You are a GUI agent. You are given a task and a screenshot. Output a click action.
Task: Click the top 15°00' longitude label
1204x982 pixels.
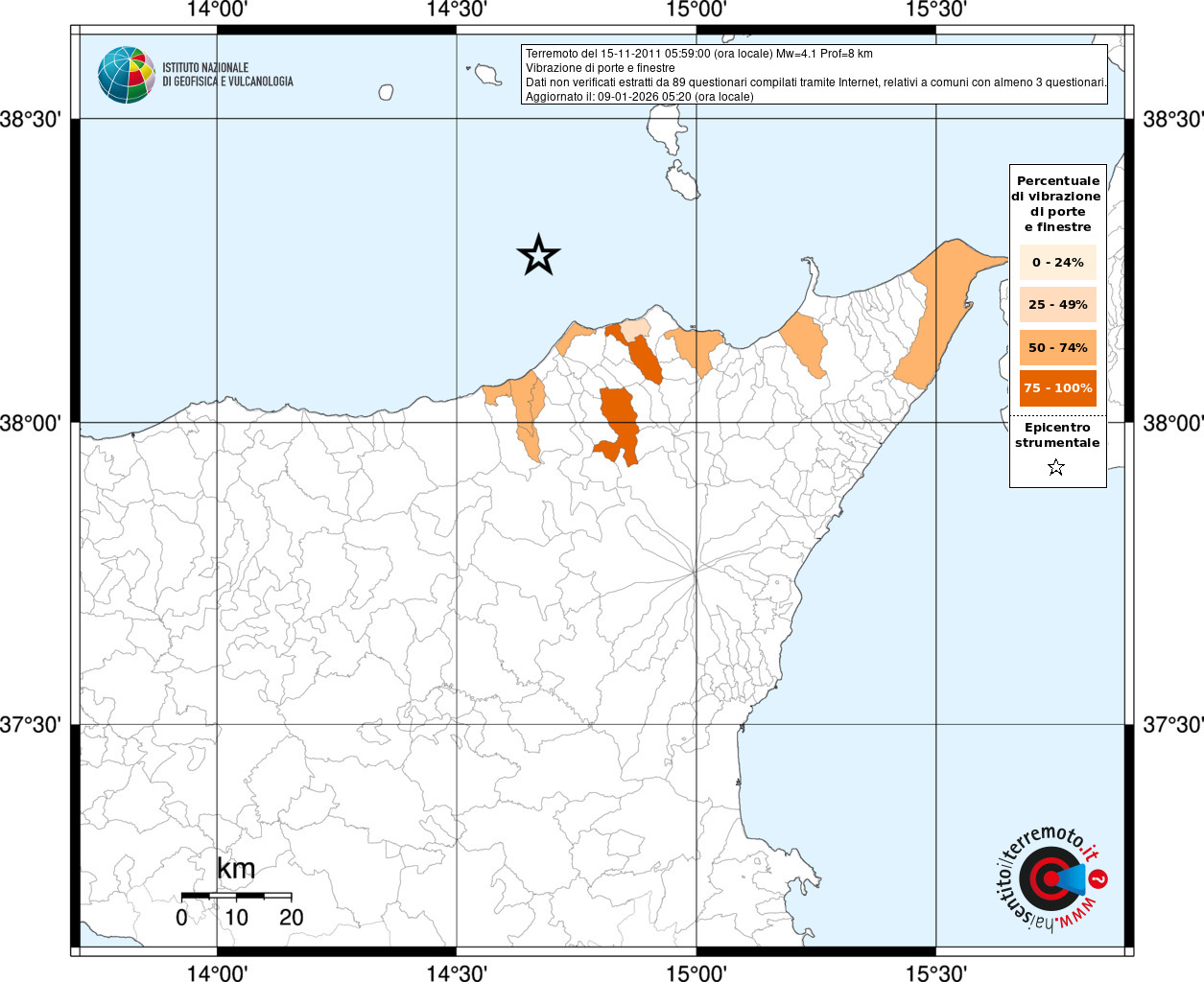pyautogui.click(x=696, y=11)
